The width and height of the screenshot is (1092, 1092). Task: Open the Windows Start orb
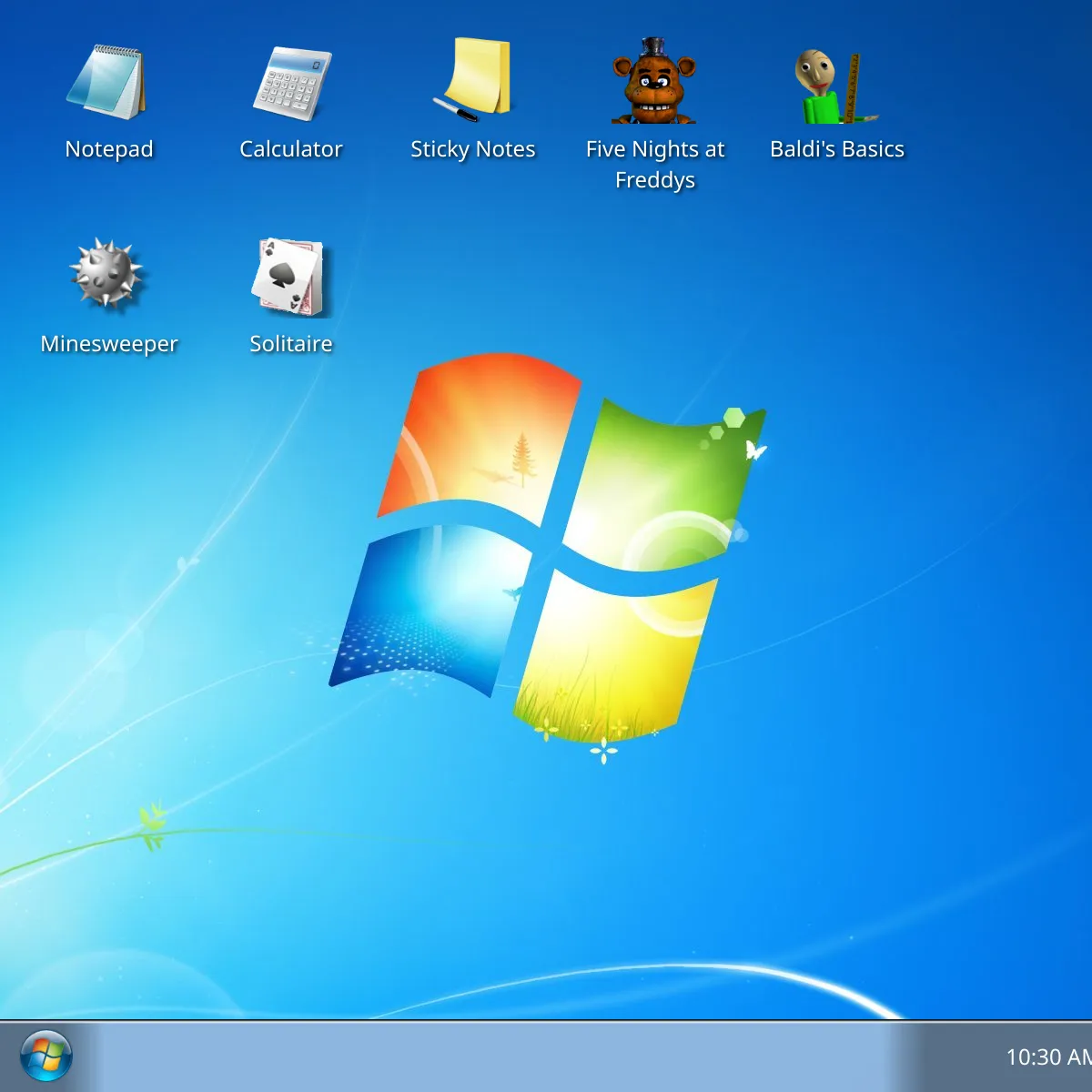pyautogui.click(x=45, y=1057)
